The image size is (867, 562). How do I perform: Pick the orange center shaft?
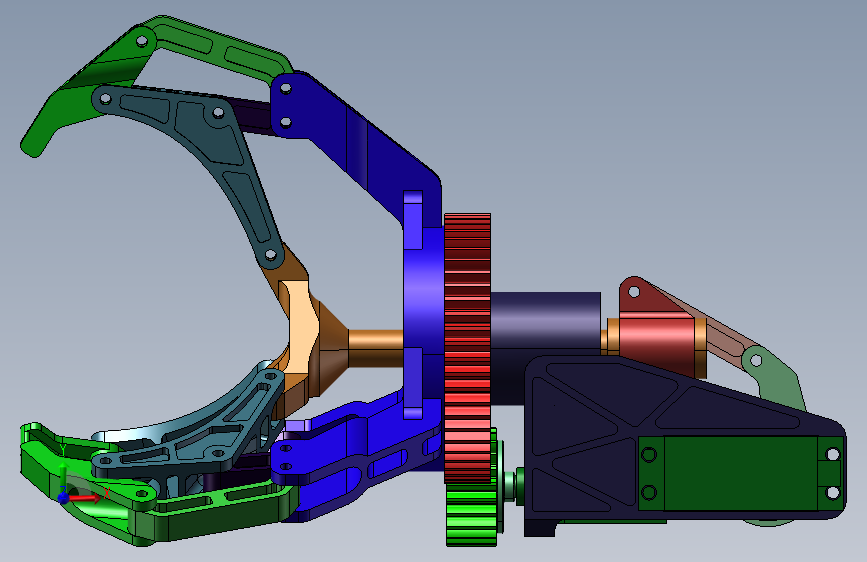pos(376,347)
